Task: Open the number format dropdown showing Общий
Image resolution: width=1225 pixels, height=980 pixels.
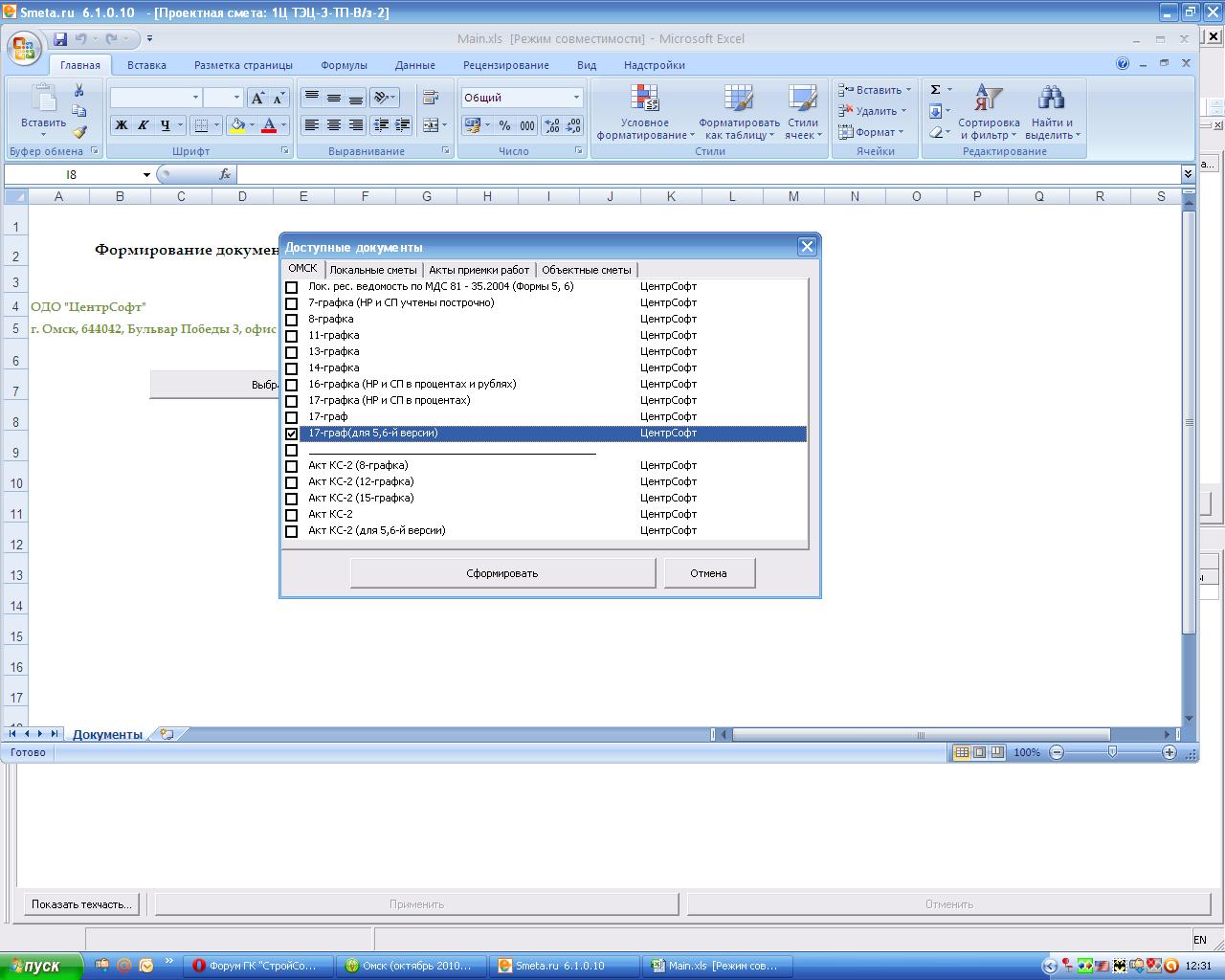Action: click(576, 98)
